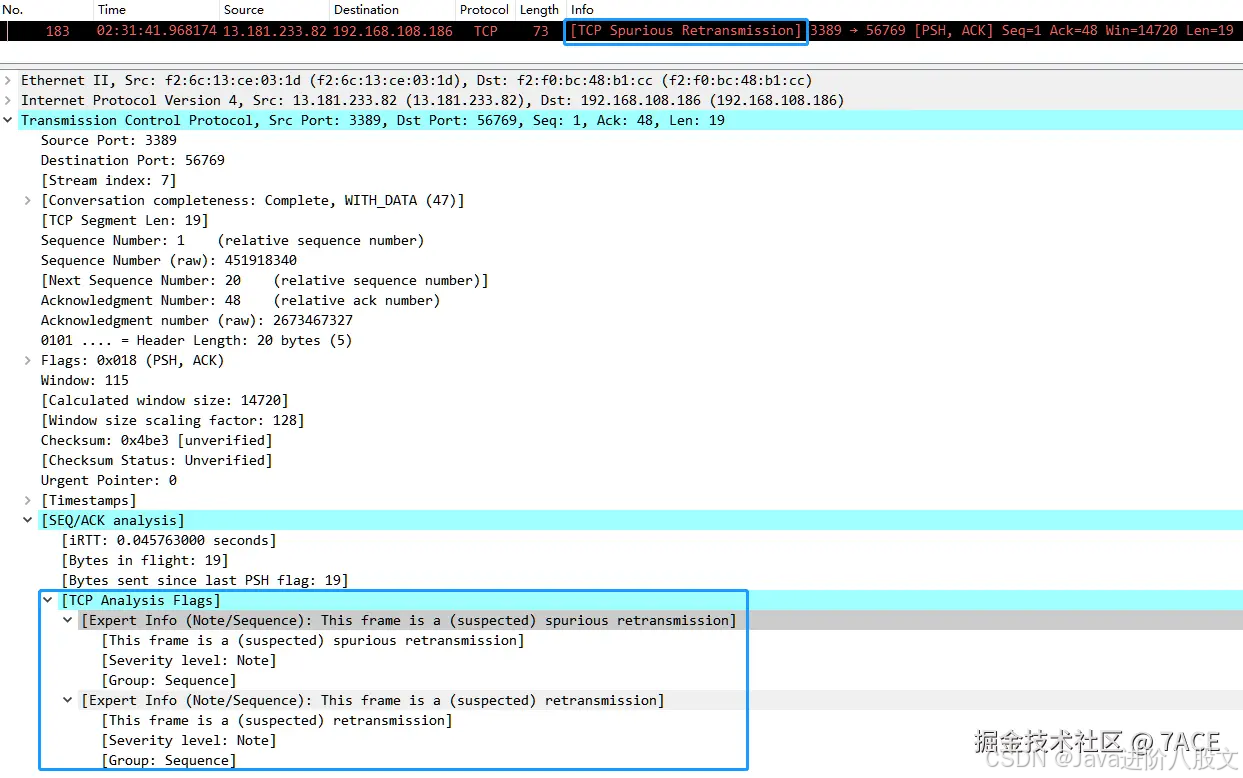Collapse the second retransmission Expert Info entry
This screenshot has width=1243, height=778.
[x=67, y=700]
